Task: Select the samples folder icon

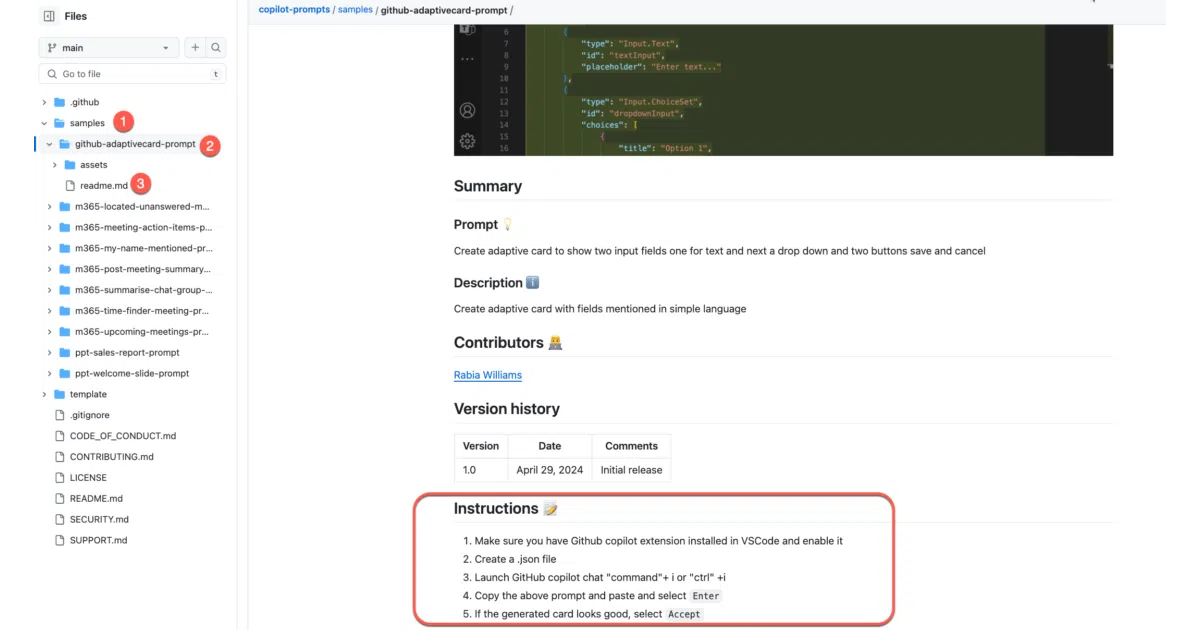Action: point(60,123)
